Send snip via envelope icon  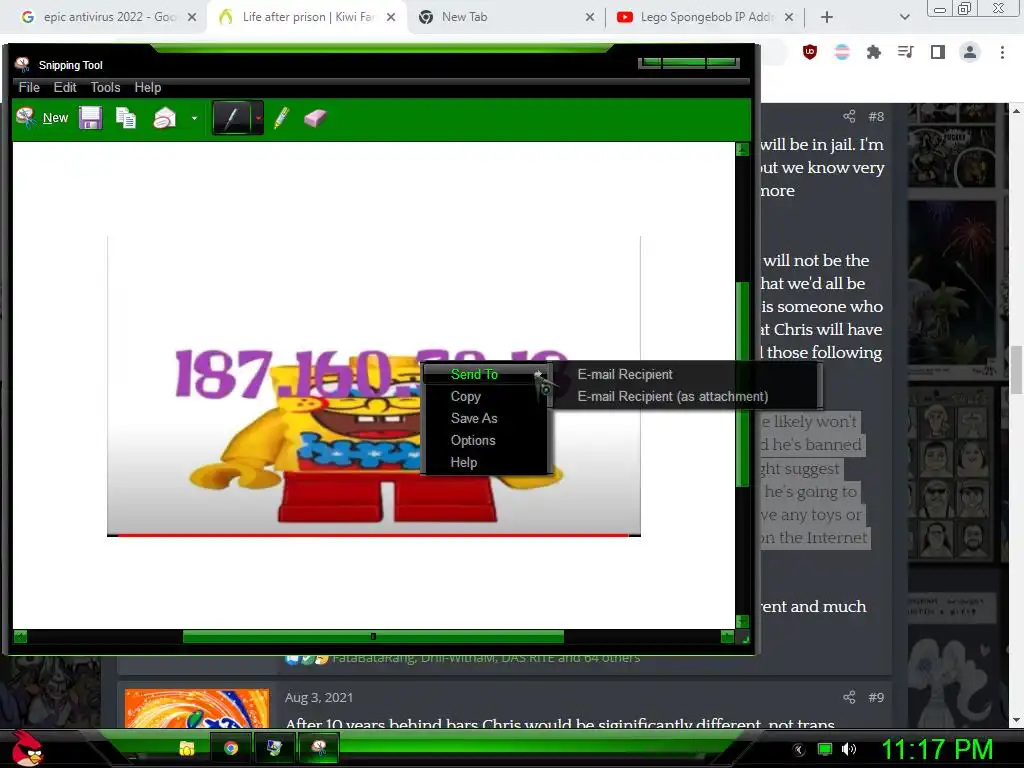(x=165, y=118)
